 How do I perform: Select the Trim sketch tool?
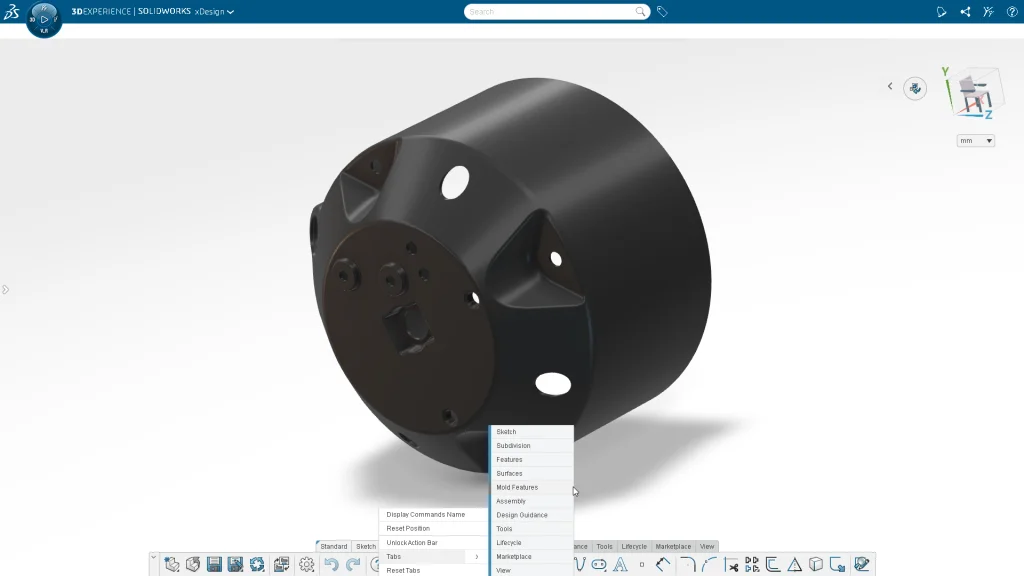730,563
